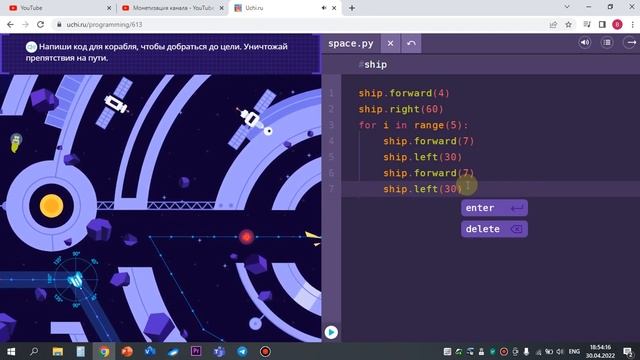
Task: Open Microsoft Teams from the taskbar
Action: 219,351
